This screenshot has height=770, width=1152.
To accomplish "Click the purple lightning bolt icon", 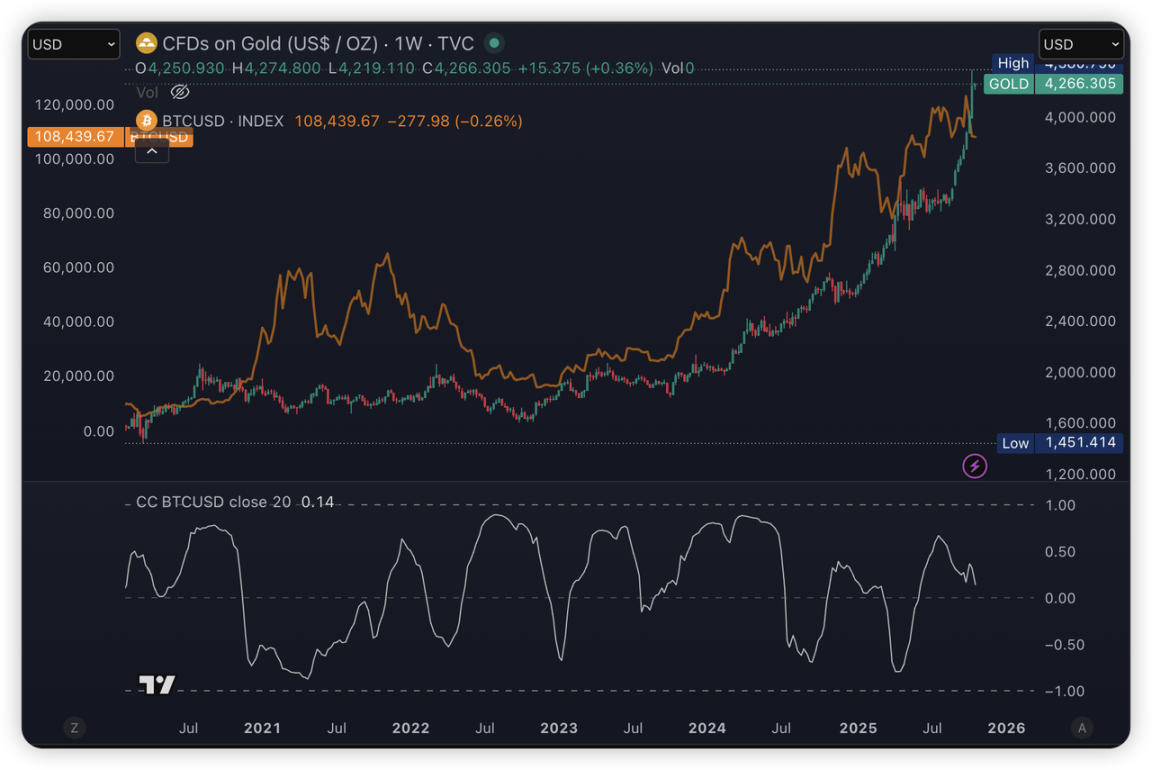I will pyautogui.click(x=974, y=465).
